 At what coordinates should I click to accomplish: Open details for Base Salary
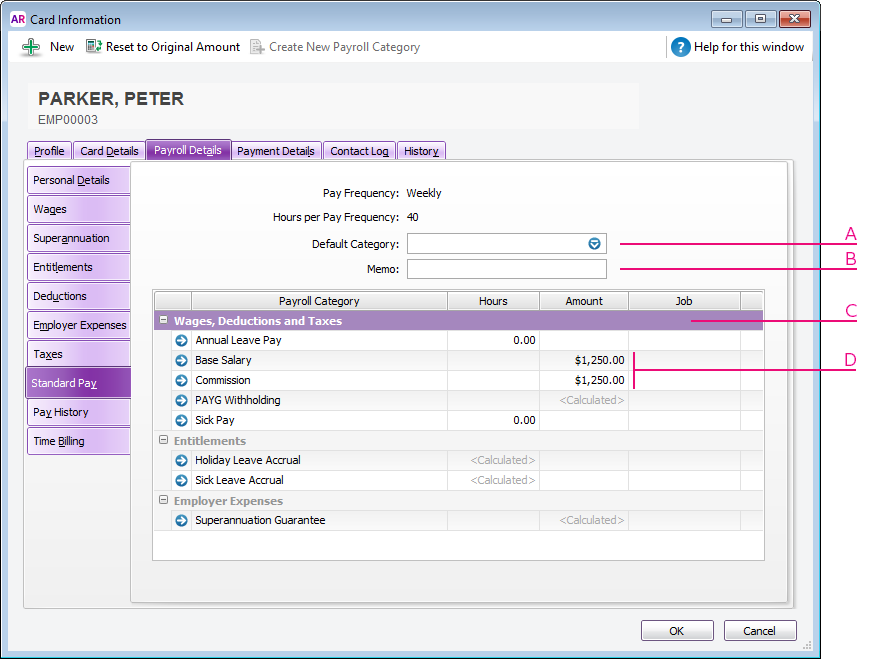coord(181,360)
